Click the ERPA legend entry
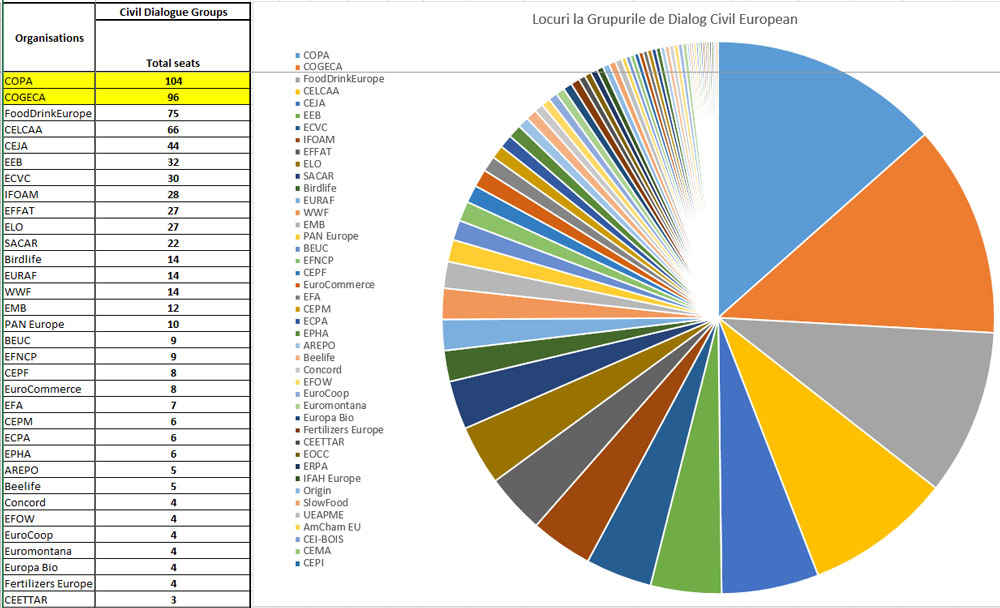The image size is (1000, 608). pyautogui.click(x=311, y=466)
